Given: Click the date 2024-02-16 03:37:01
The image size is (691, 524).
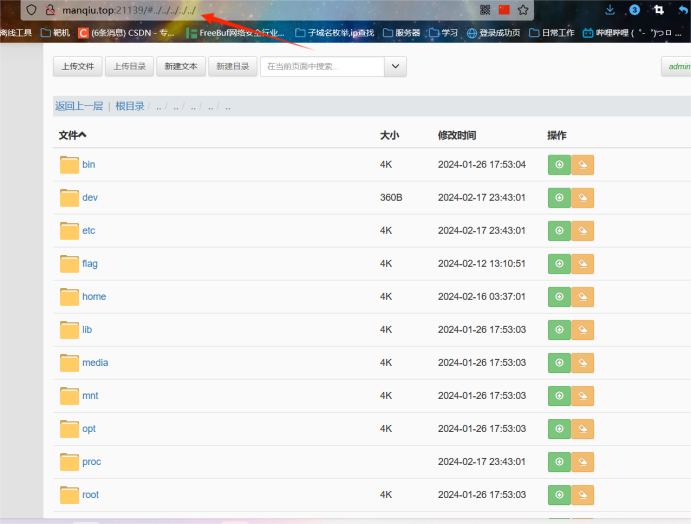Looking at the screenshot, I should tap(482, 297).
